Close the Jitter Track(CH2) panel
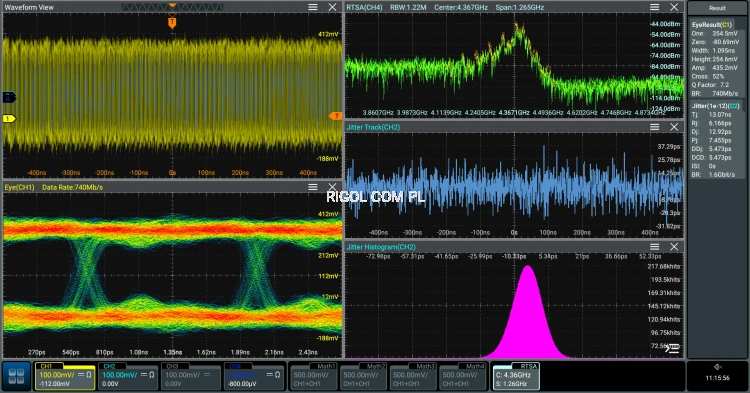 pos(674,127)
